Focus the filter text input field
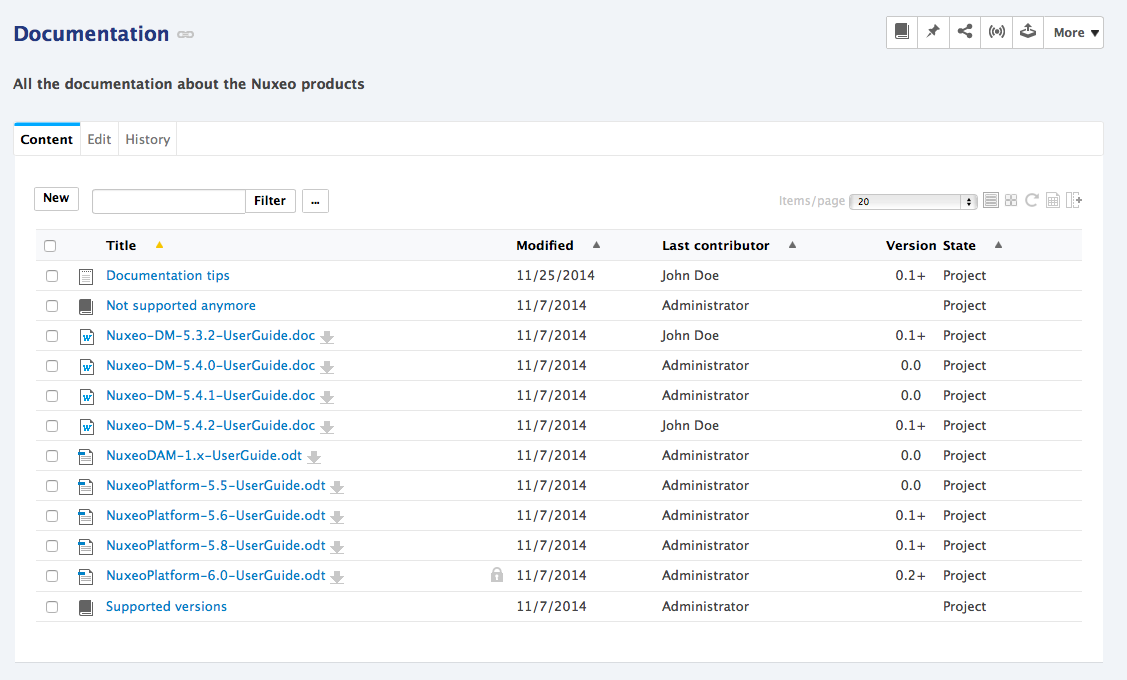 click(x=169, y=201)
